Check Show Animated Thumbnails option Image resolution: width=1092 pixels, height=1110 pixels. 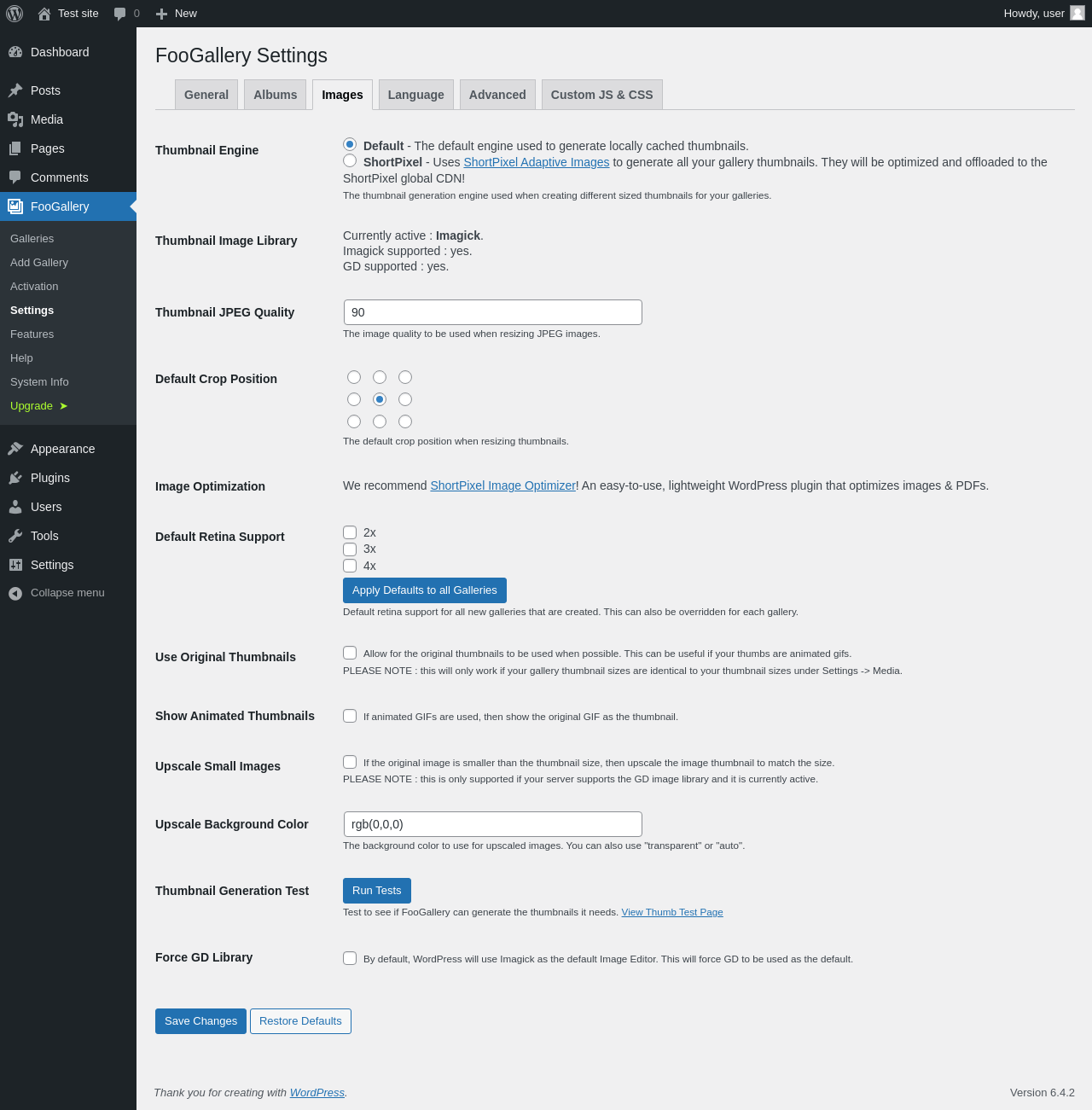point(350,716)
